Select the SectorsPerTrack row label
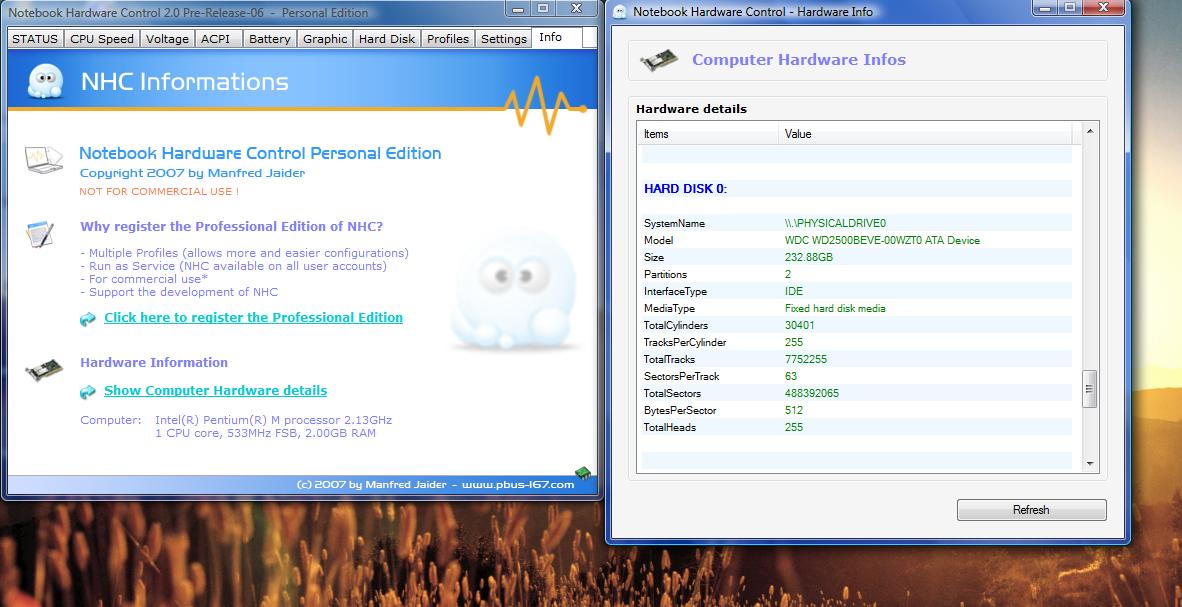Image resolution: width=1182 pixels, height=607 pixels. pyautogui.click(x=681, y=376)
